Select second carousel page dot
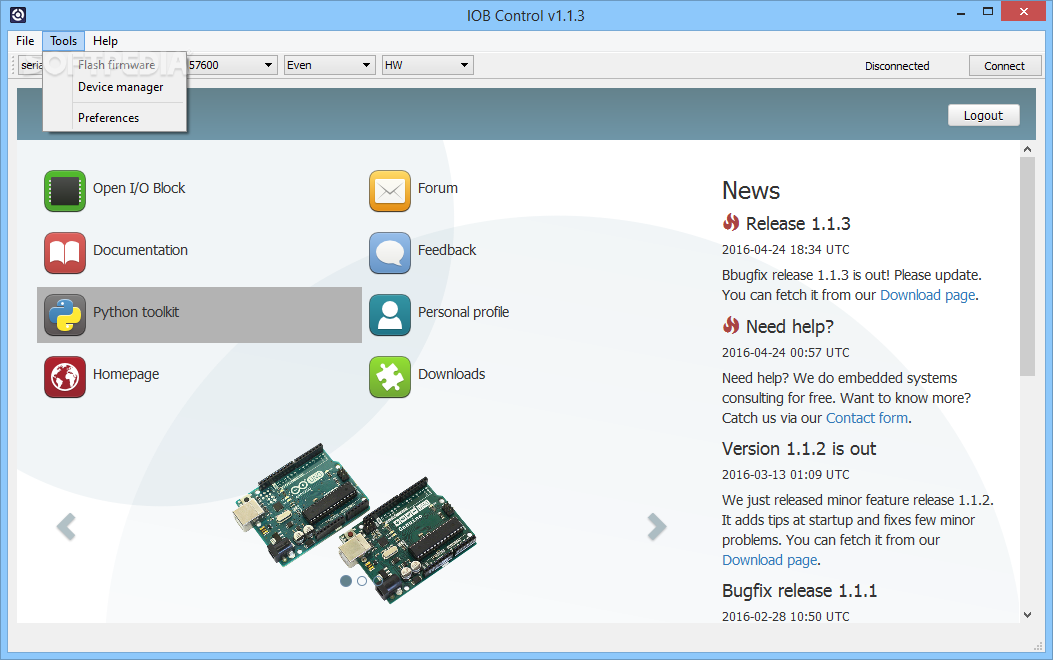1053x660 pixels. tap(362, 581)
